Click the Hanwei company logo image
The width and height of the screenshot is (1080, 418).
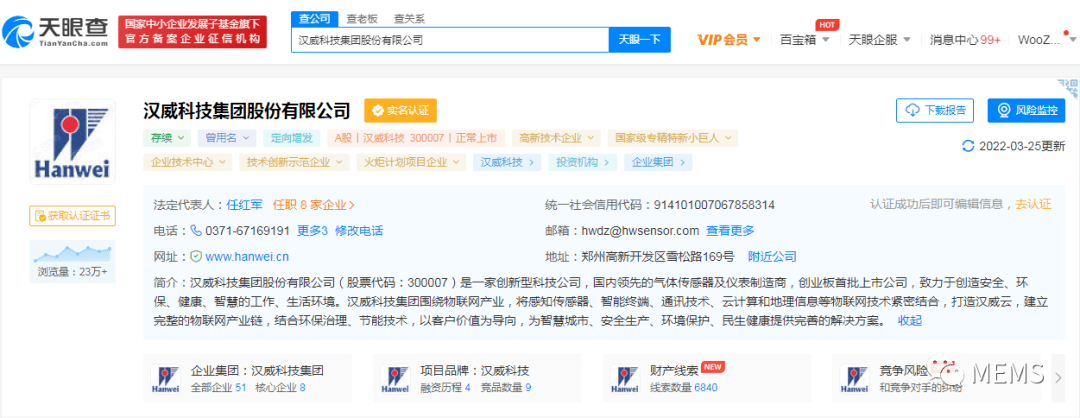click(x=72, y=142)
